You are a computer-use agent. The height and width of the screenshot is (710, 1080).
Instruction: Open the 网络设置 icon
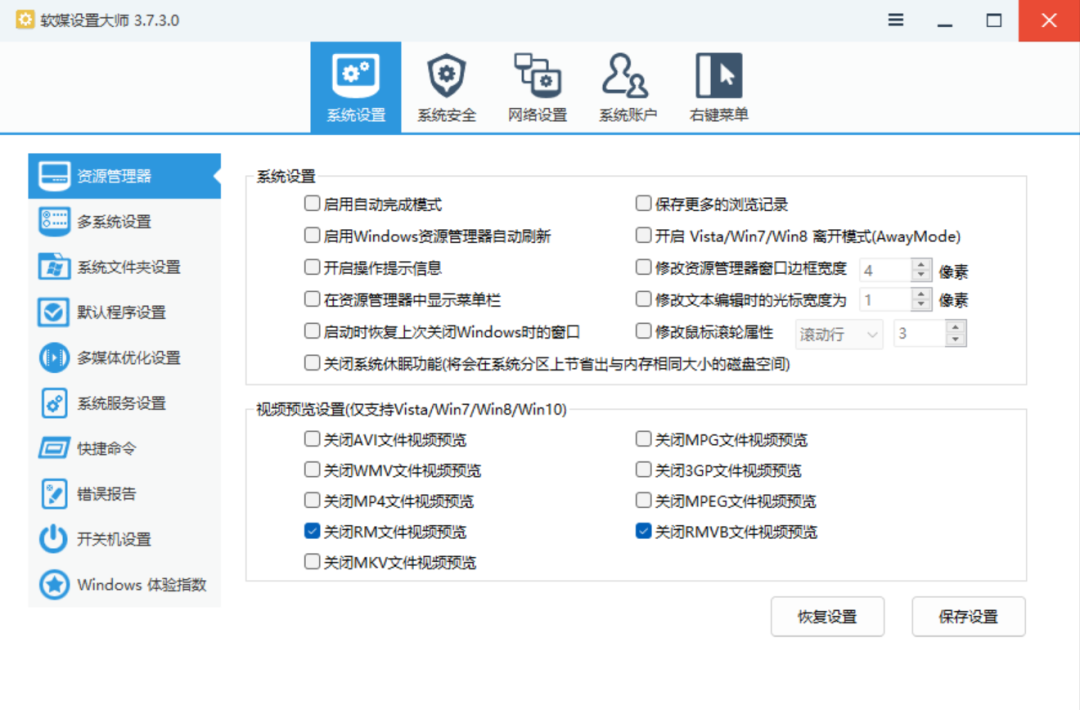537,74
